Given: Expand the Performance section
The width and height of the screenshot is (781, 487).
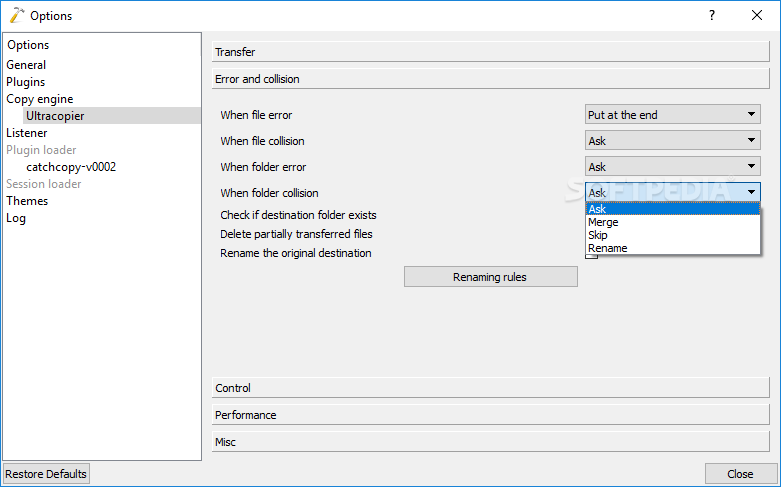Looking at the screenshot, I should click(x=489, y=415).
